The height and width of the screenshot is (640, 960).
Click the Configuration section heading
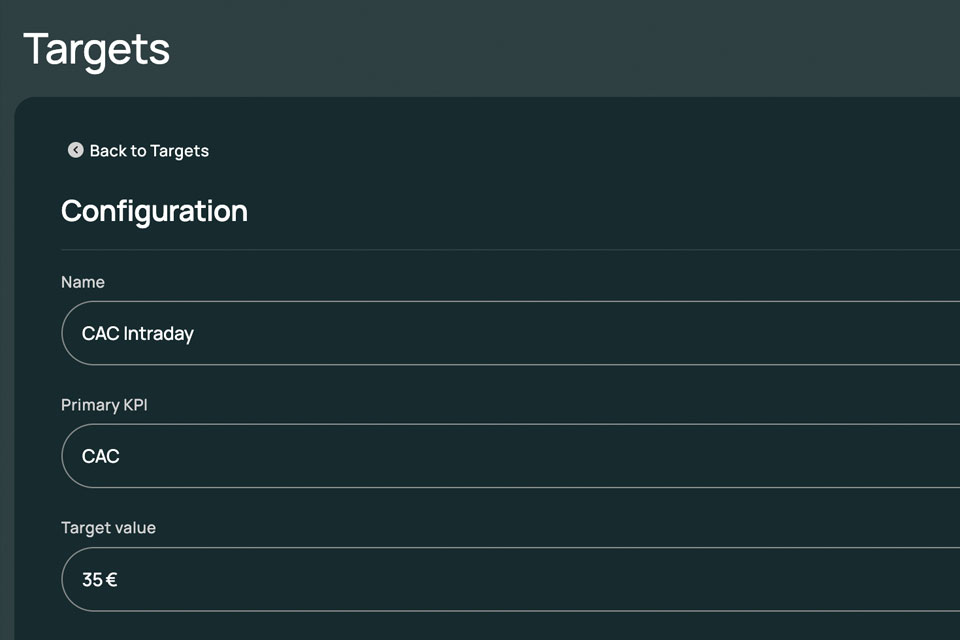coord(154,212)
